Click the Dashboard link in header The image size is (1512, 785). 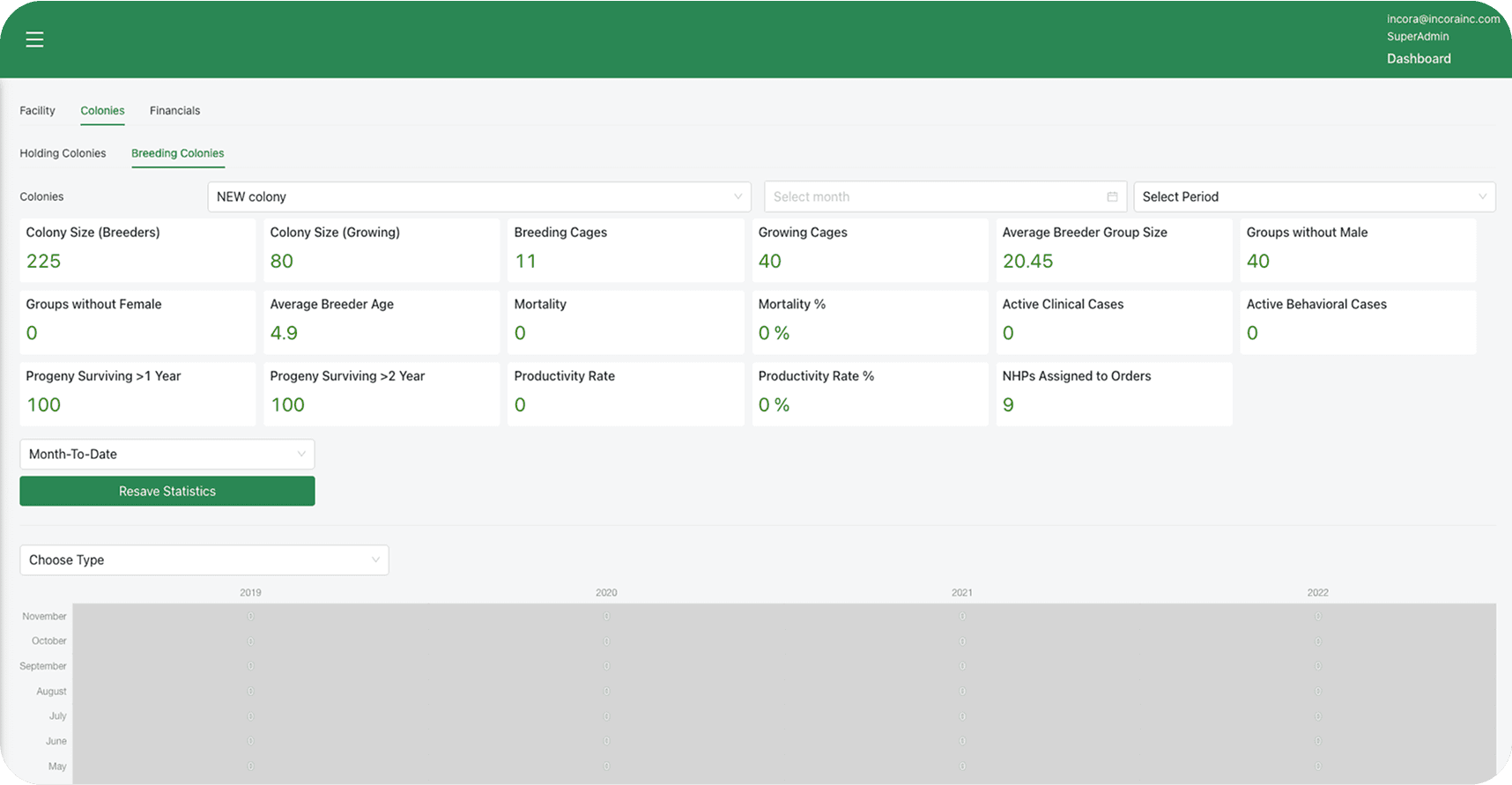point(1418,58)
